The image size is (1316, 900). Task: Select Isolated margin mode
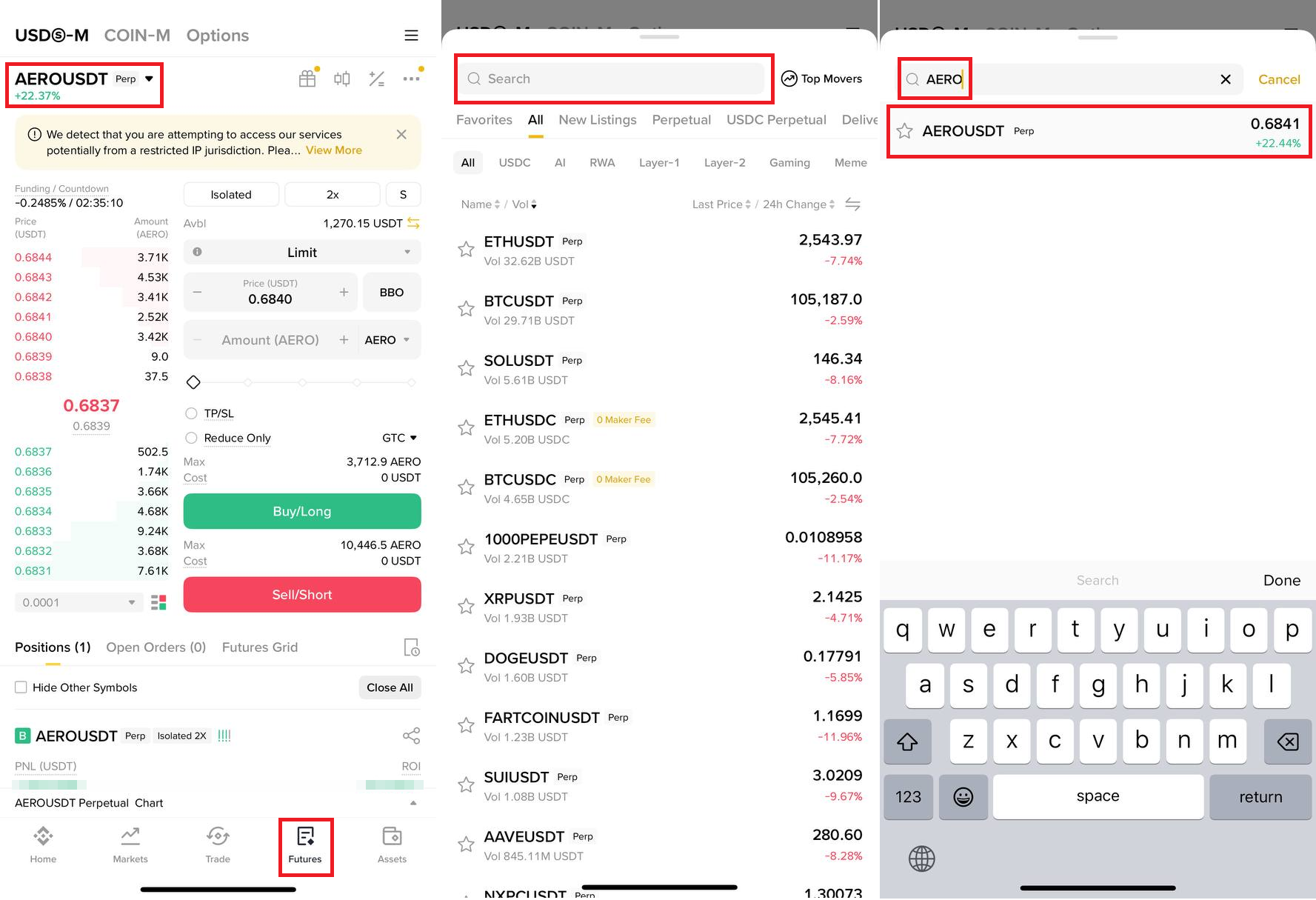231,194
